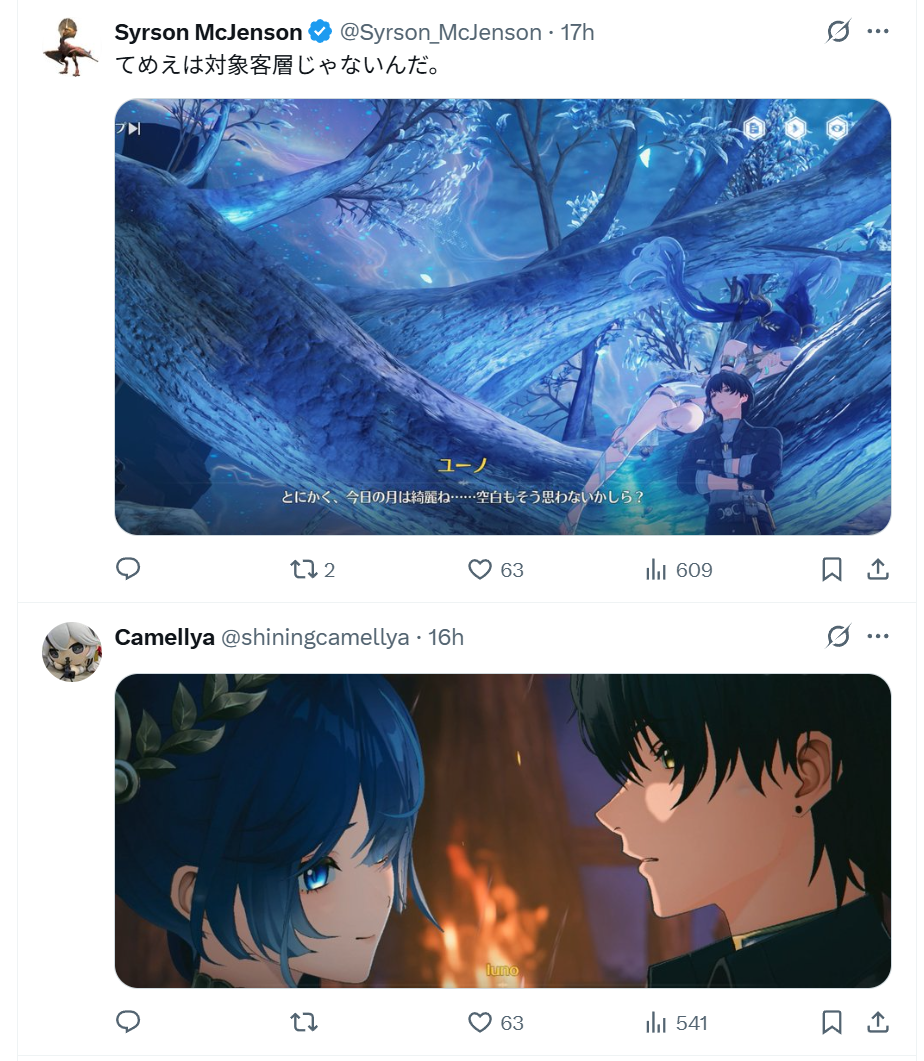The width and height of the screenshot is (924, 1061).
Task: View analytics showing 609 views
Action: [678, 570]
